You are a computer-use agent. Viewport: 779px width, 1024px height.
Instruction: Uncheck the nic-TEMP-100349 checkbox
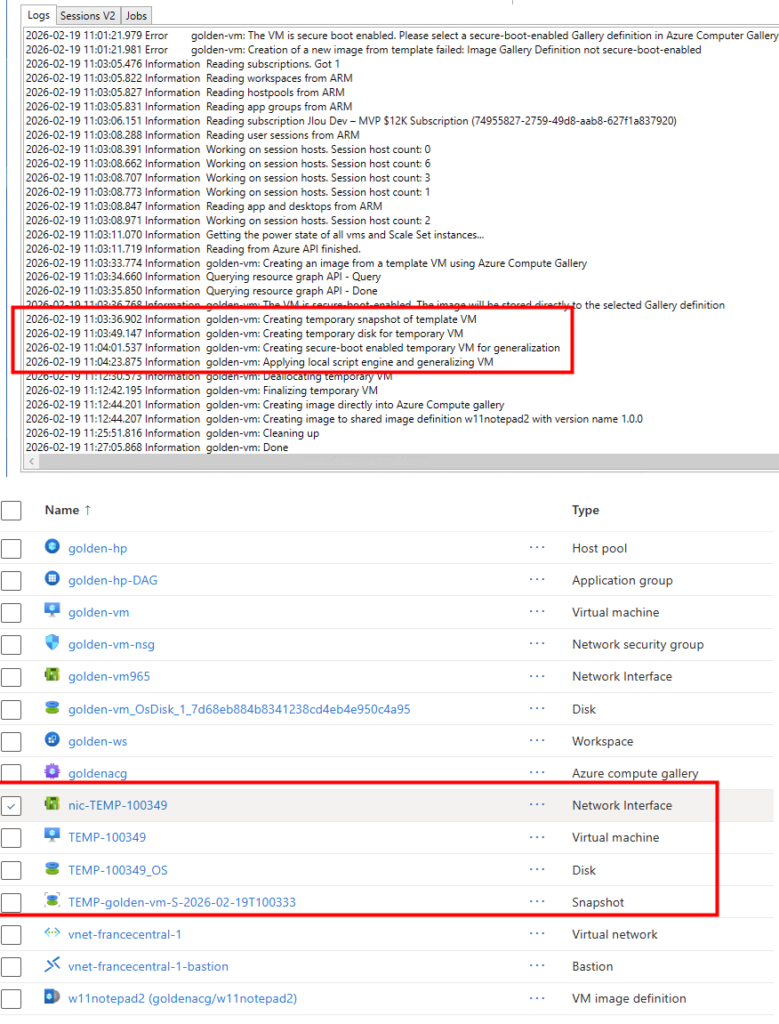pos(11,805)
